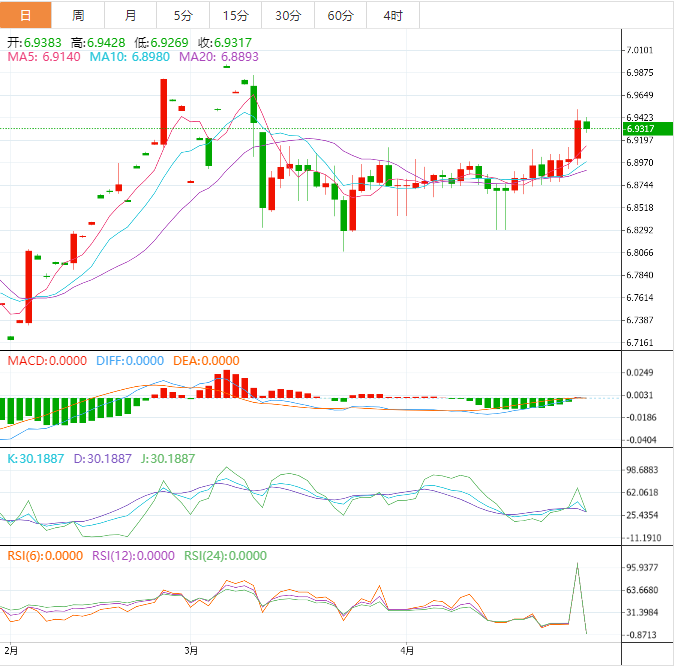Viewport: 678px width, 669px height.
Task: Select the MACD indicator label
Action: [x=48, y=360]
